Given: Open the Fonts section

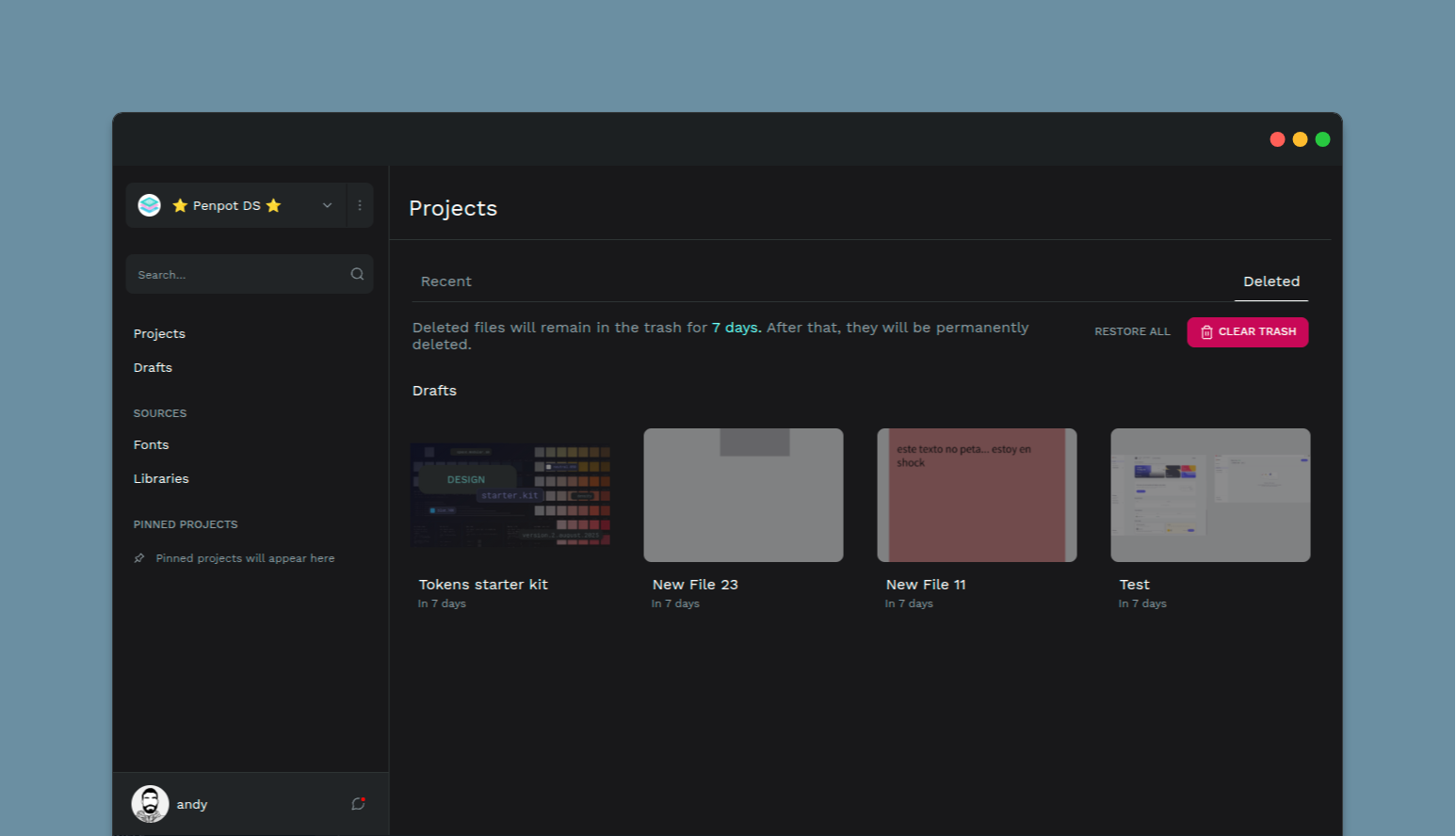Looking at the screenshot, I should [151, 444].
